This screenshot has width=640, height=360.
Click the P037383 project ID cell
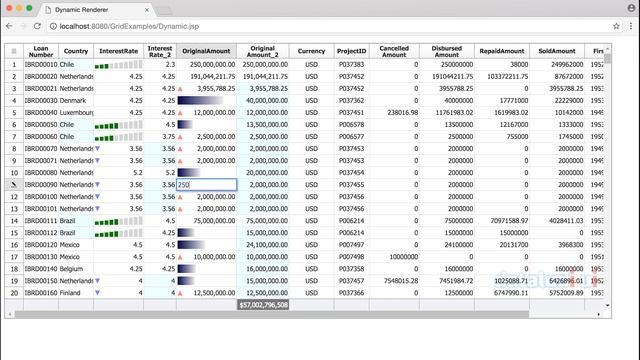[x=351, y=64]
